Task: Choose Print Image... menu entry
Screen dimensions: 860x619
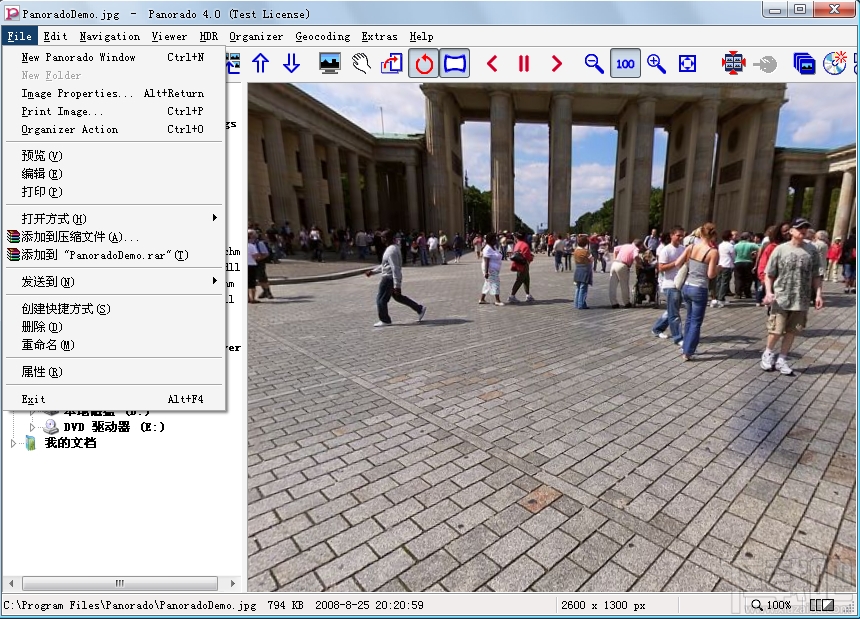Action: click(x=113, y=111)
